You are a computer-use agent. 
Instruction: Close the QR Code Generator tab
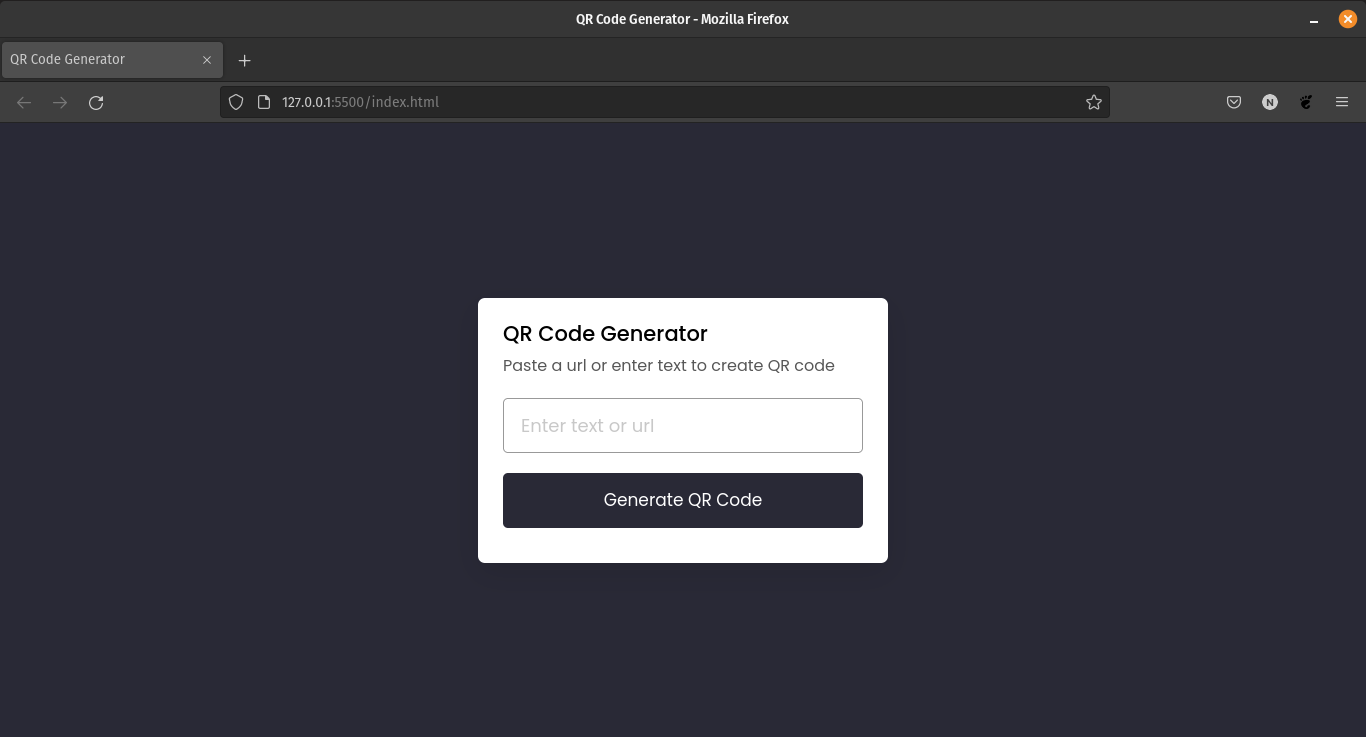(207, 59)
